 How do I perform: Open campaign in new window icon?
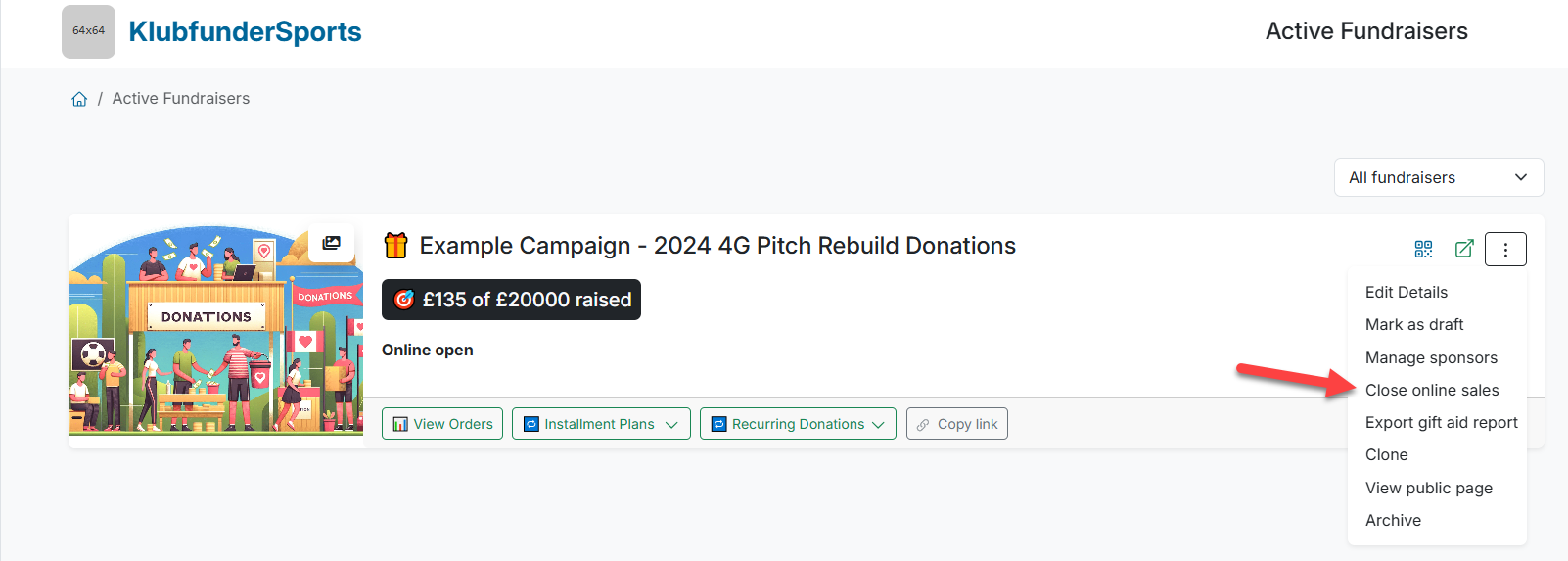pos(1464,249)
